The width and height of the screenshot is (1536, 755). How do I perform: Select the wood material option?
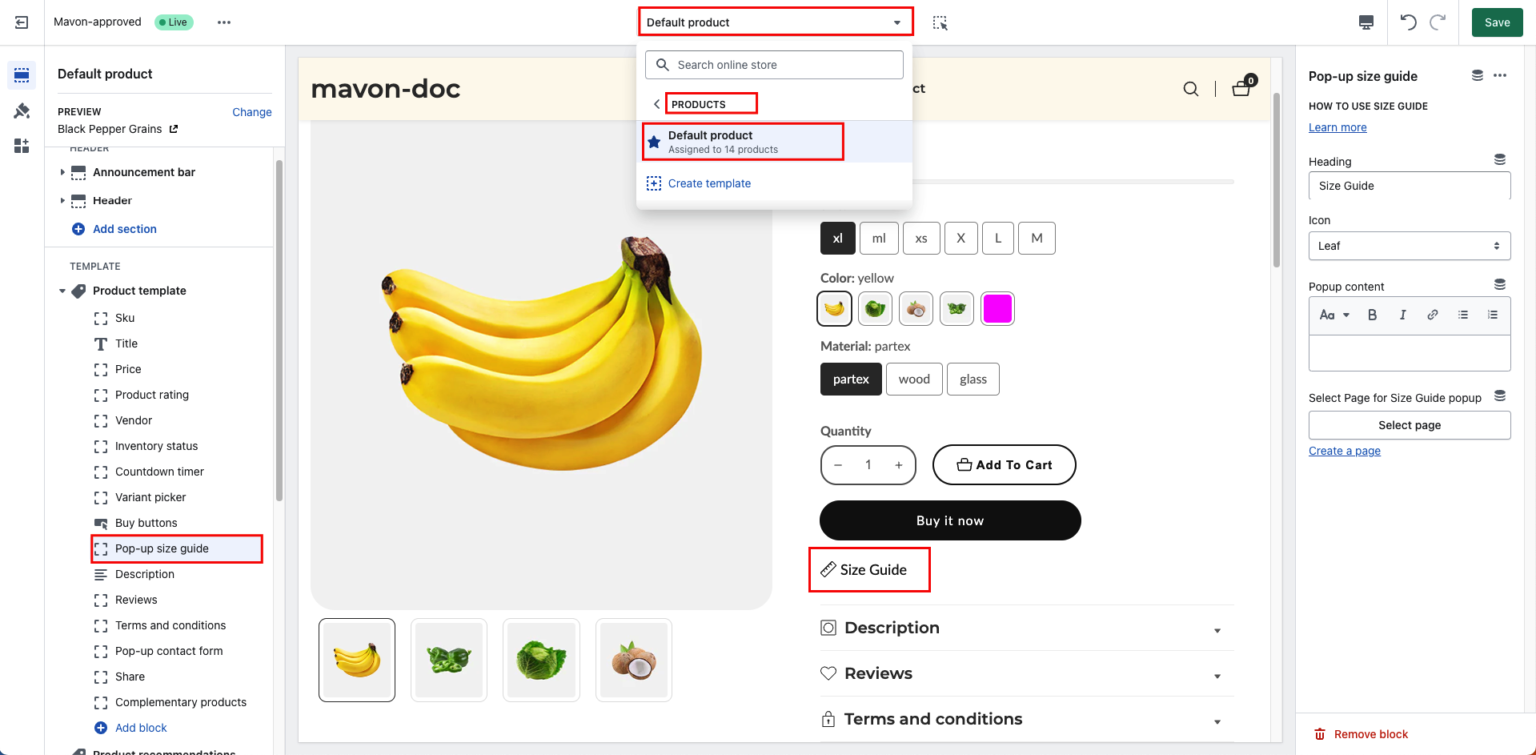point(913,379)
